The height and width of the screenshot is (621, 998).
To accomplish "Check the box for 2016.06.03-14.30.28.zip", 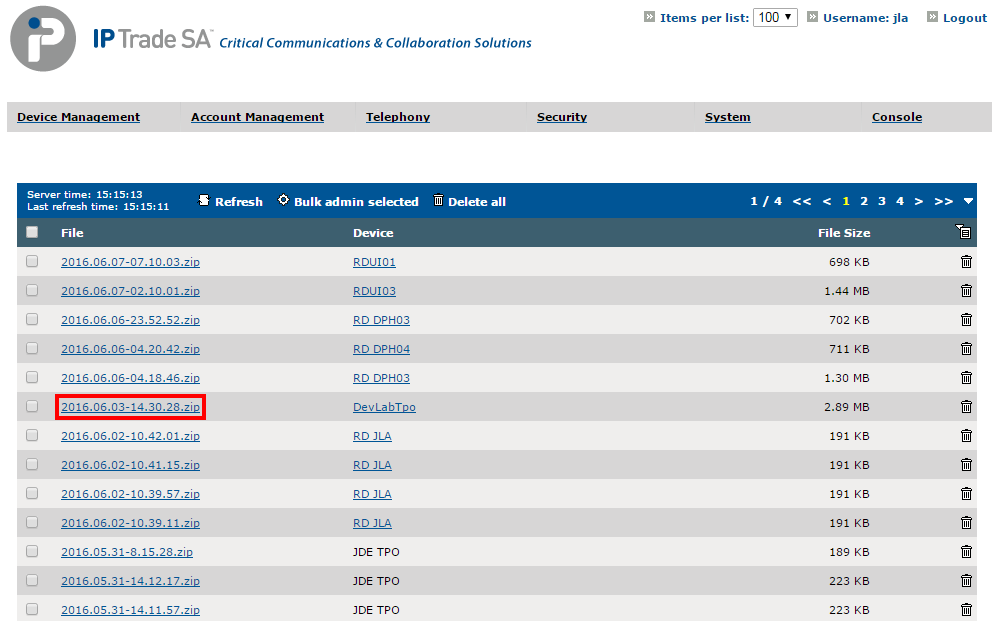I will click(x=32, y=406).
